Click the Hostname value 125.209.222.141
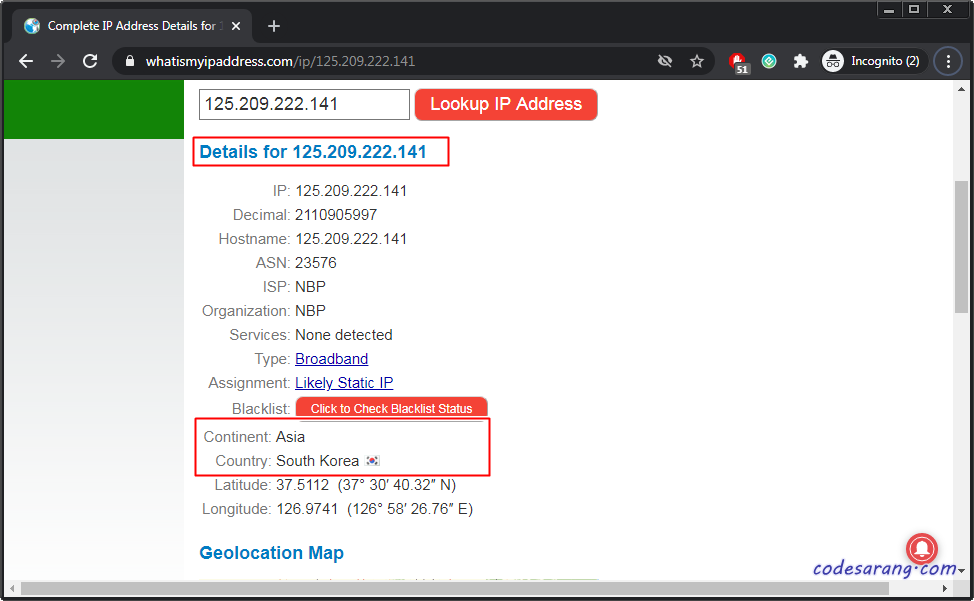This screenshot has height=601, width=974. (351, 239)
